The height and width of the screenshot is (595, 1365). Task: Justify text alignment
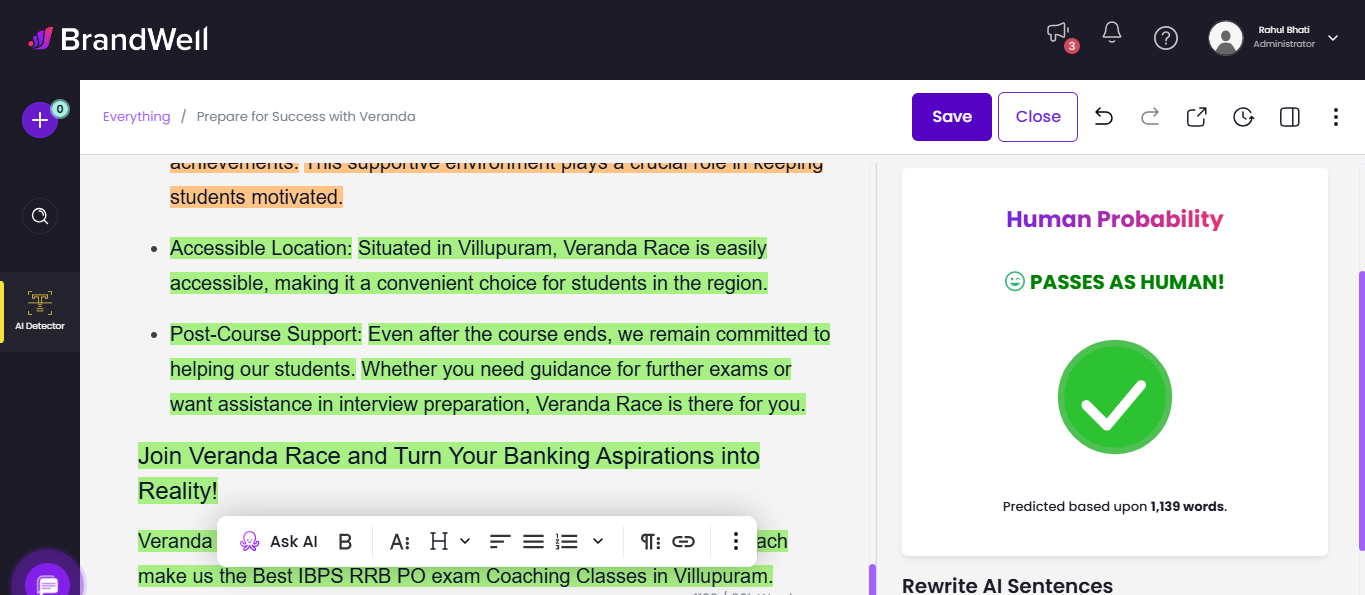(x=534, y=541)
